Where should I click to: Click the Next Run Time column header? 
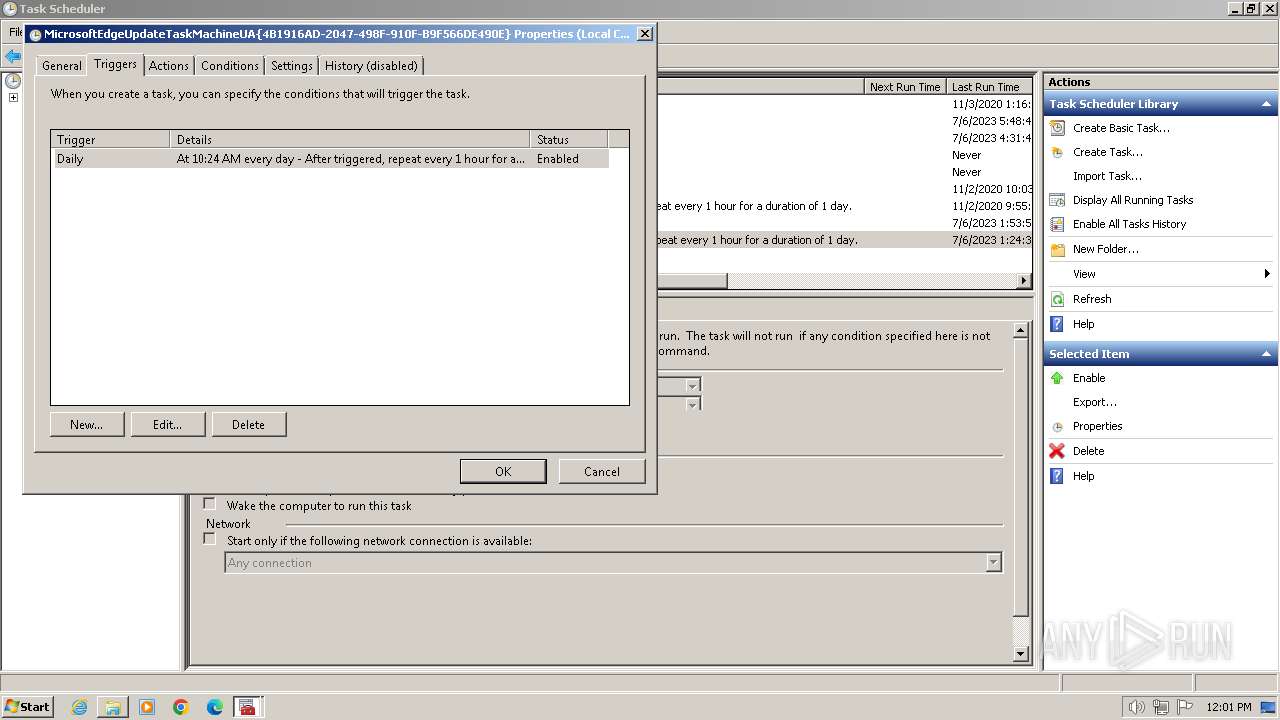(x=905, y=87)
